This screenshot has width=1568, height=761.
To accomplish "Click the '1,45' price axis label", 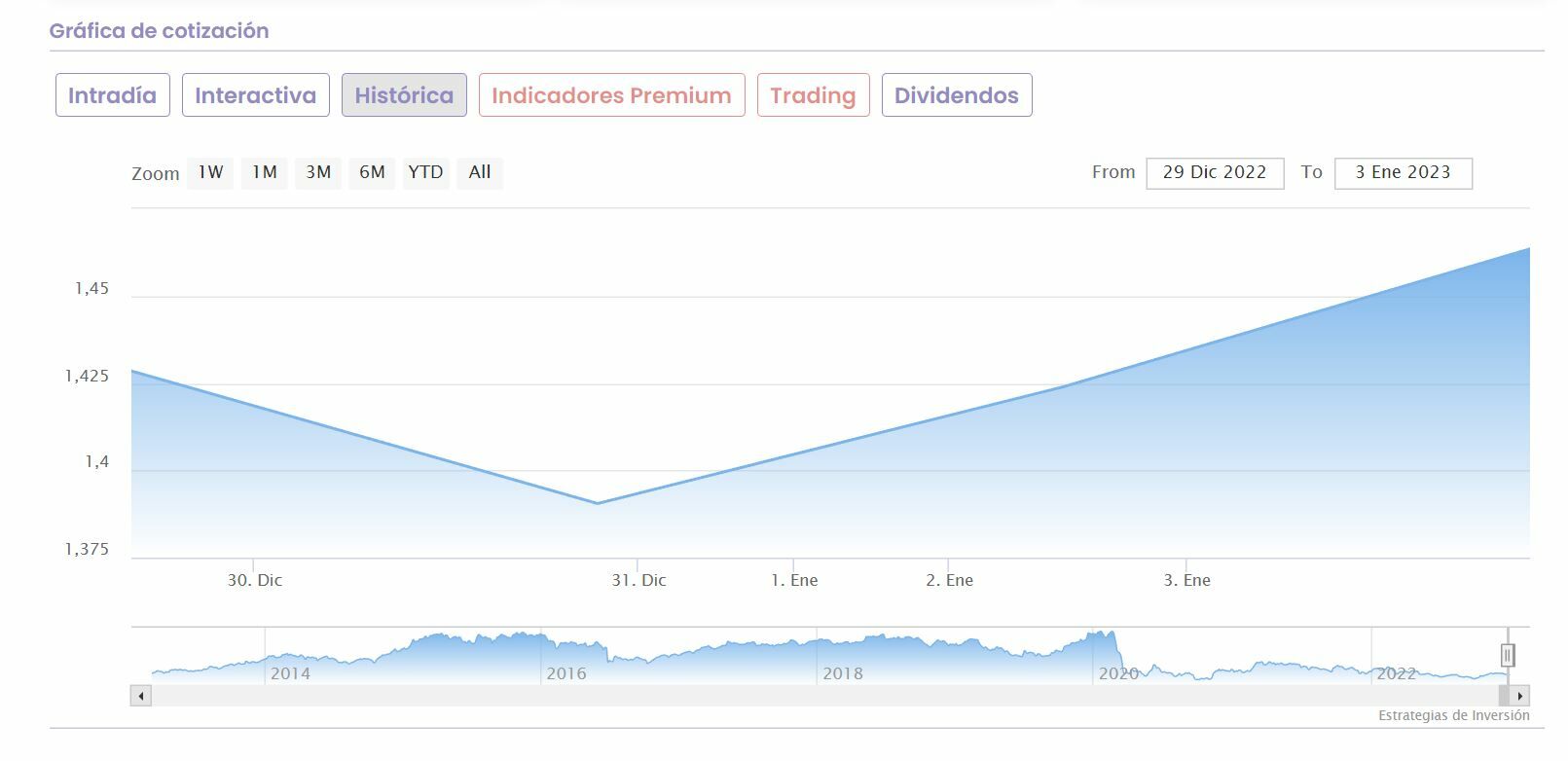I will [x=92, y=289].
